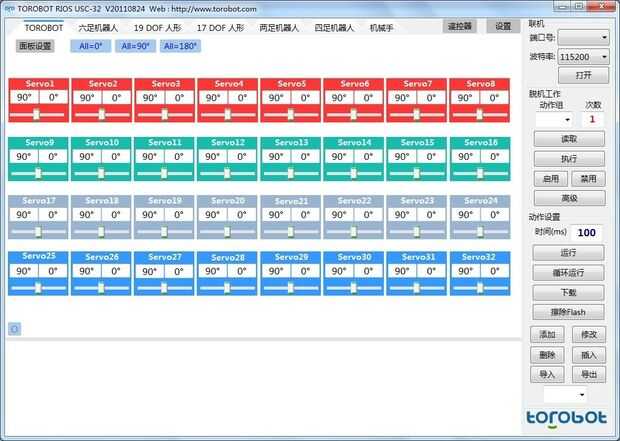Click the Servo12 slider handle
The image size is (620, 441).
click(227, 173)
